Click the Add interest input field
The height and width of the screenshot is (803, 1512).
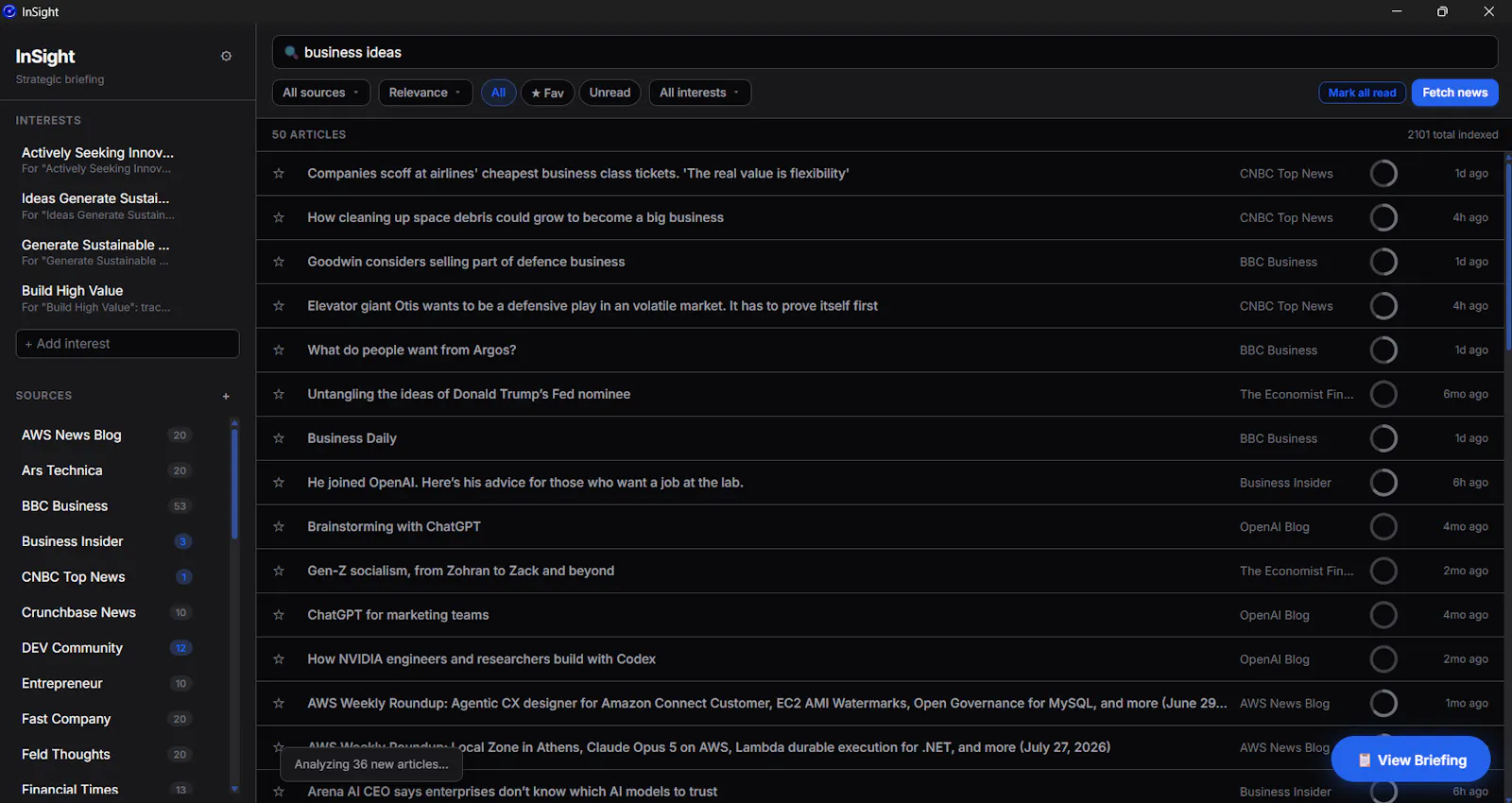pyautogui.click(x=128, y=344)
